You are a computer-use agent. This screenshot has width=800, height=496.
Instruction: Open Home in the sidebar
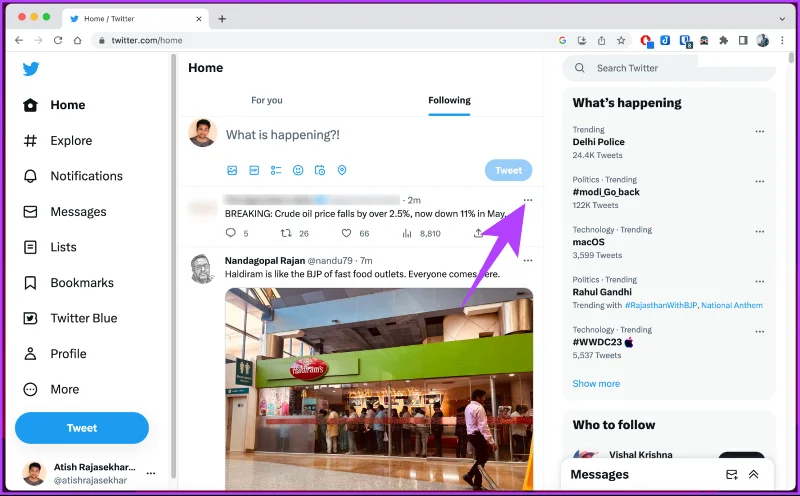54,105
